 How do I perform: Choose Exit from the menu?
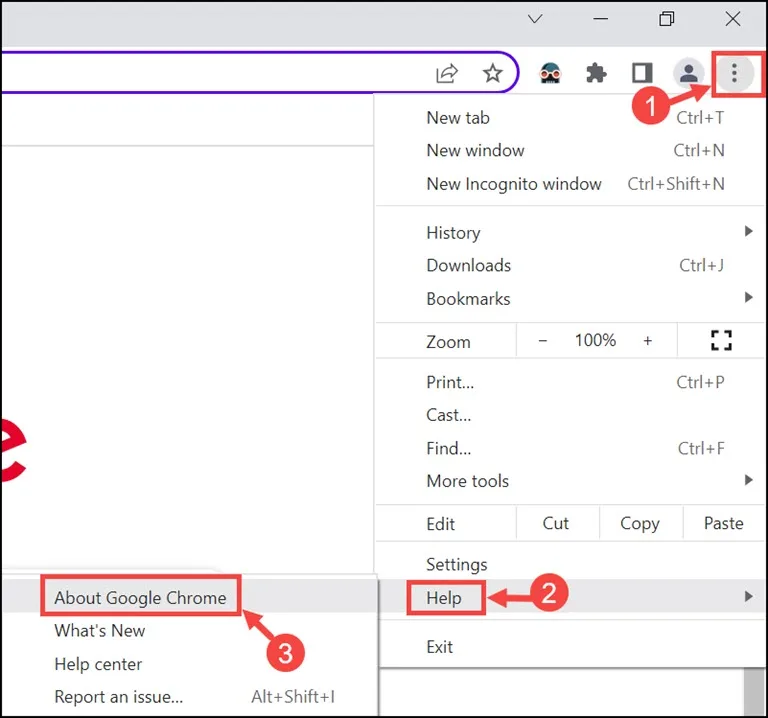571,647
